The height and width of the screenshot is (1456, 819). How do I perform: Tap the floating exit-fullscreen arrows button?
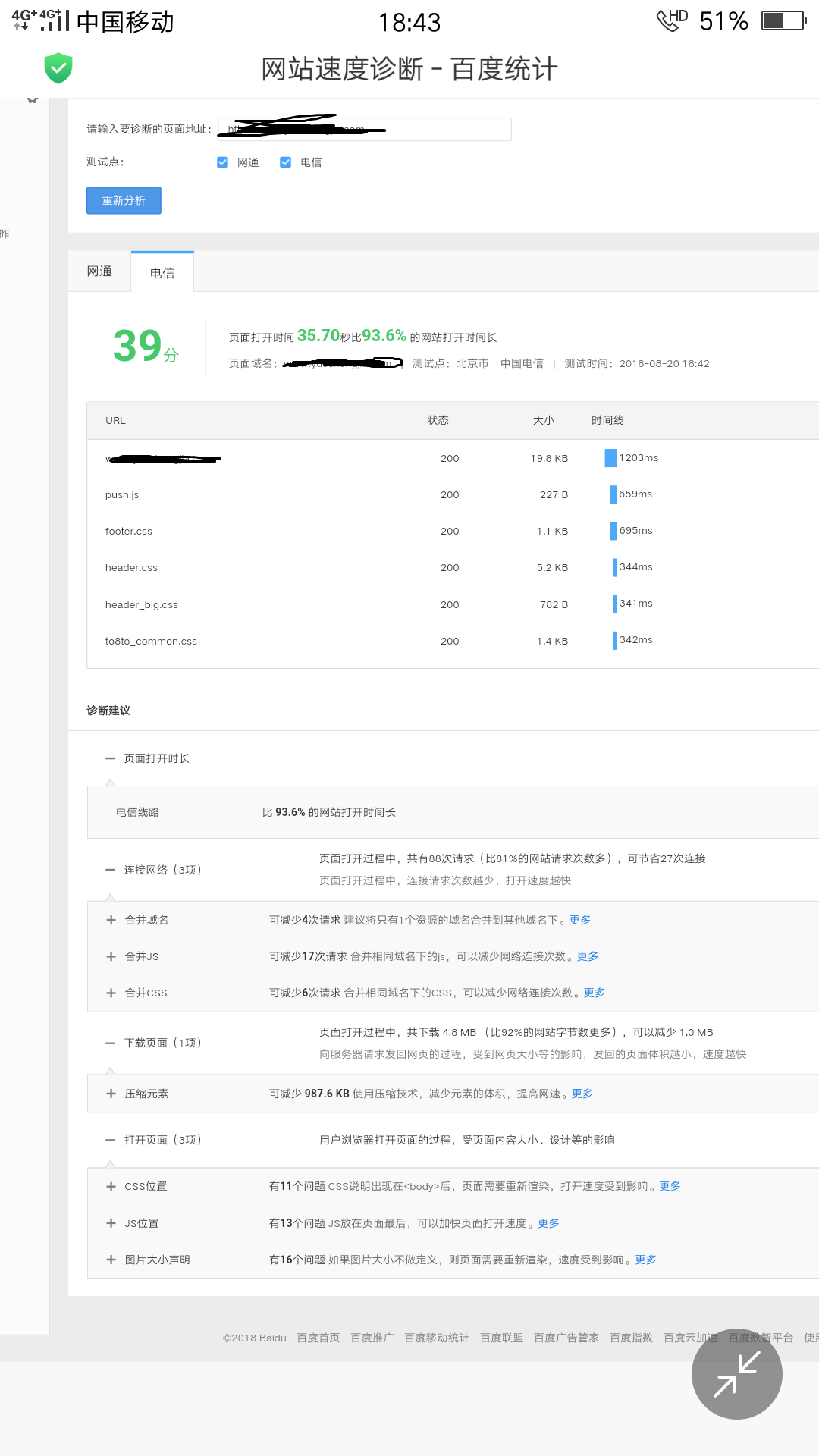737,1373
